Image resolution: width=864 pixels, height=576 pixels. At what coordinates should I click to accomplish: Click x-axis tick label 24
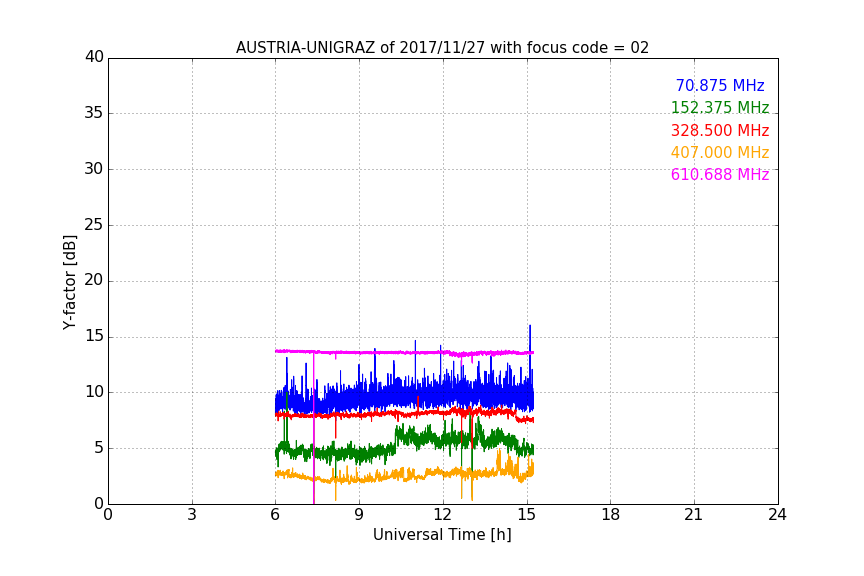click(777, 515)
